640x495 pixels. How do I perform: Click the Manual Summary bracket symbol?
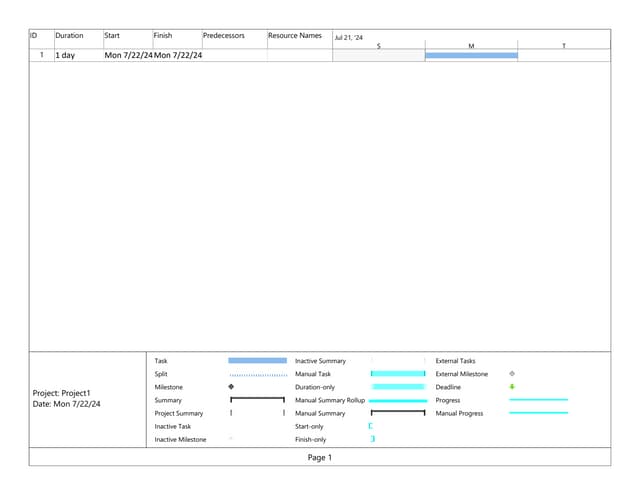397,412
